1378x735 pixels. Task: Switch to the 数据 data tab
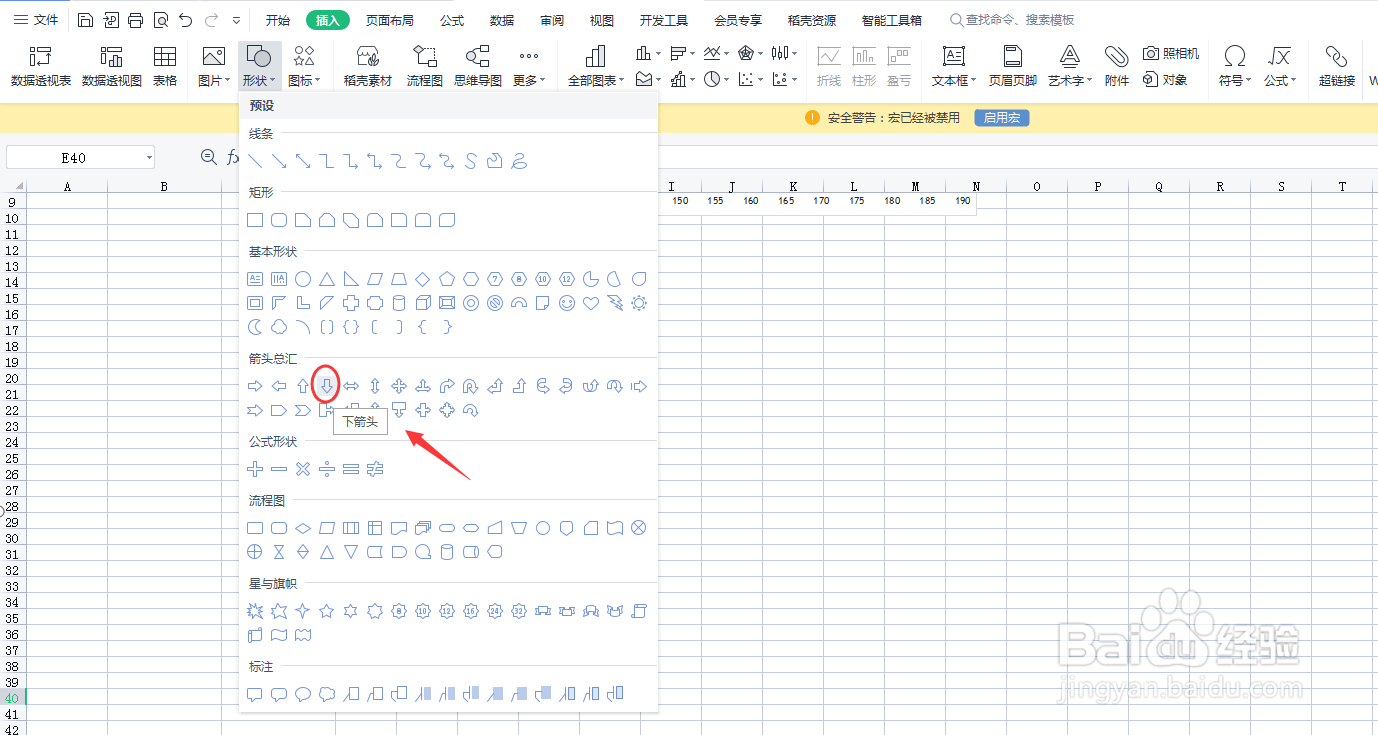pyautogui.click(x=502, y=20)
